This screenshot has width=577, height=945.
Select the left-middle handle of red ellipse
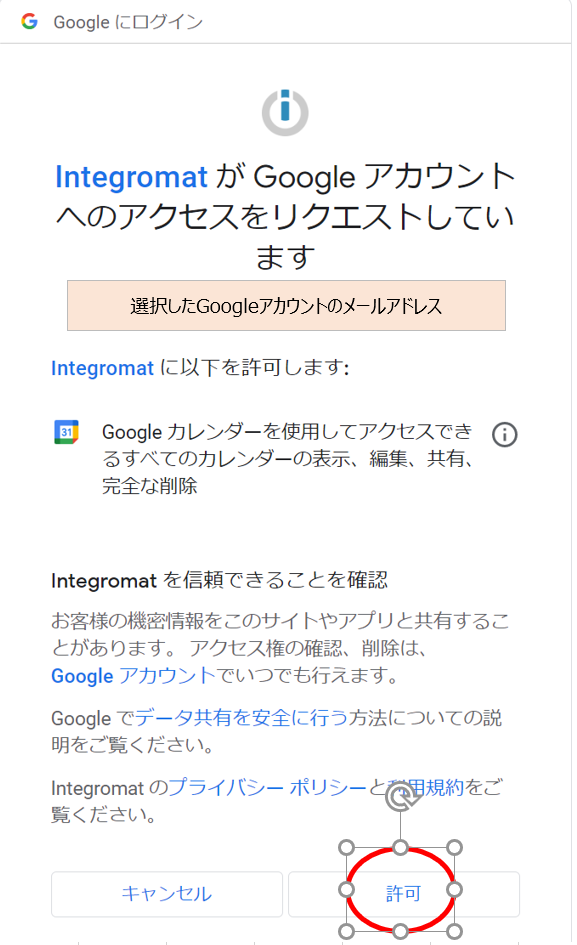point(346,890)
